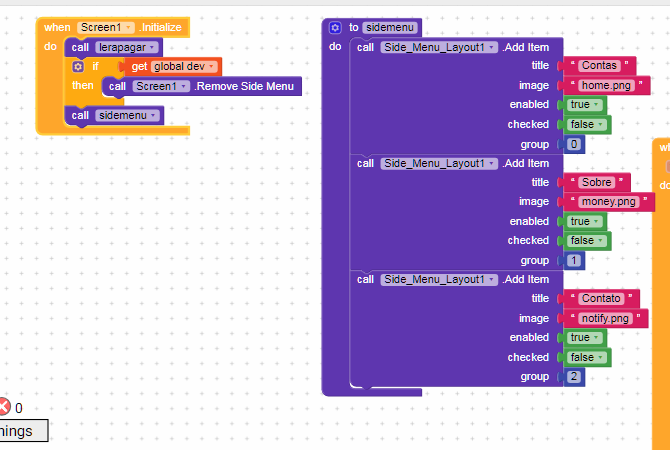
Task: Click the Sobre title text block
Action: click(597, 182)
